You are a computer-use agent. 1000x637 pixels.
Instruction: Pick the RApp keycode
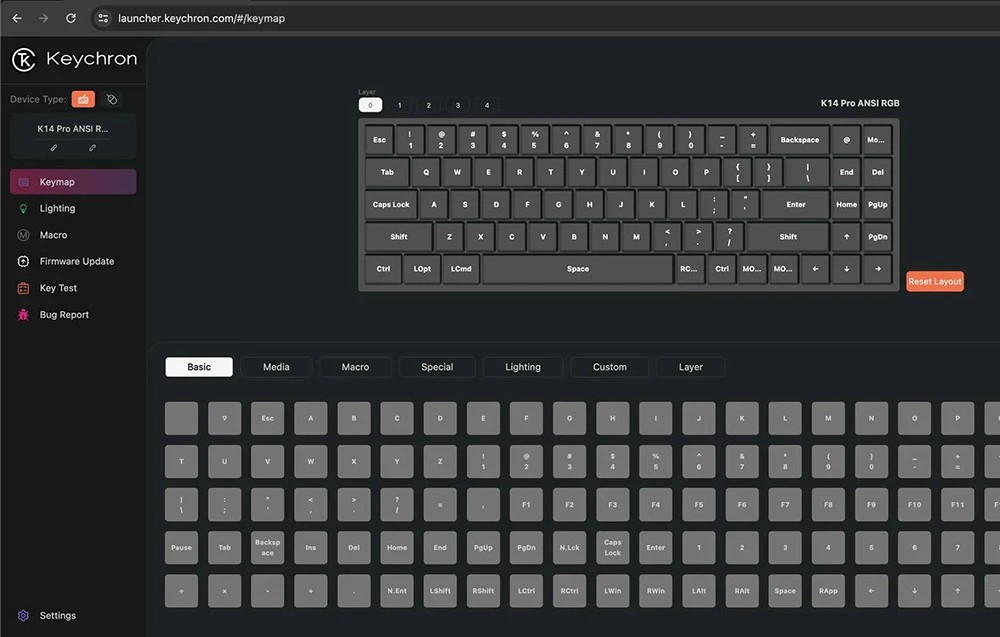(x=828, y=591)
